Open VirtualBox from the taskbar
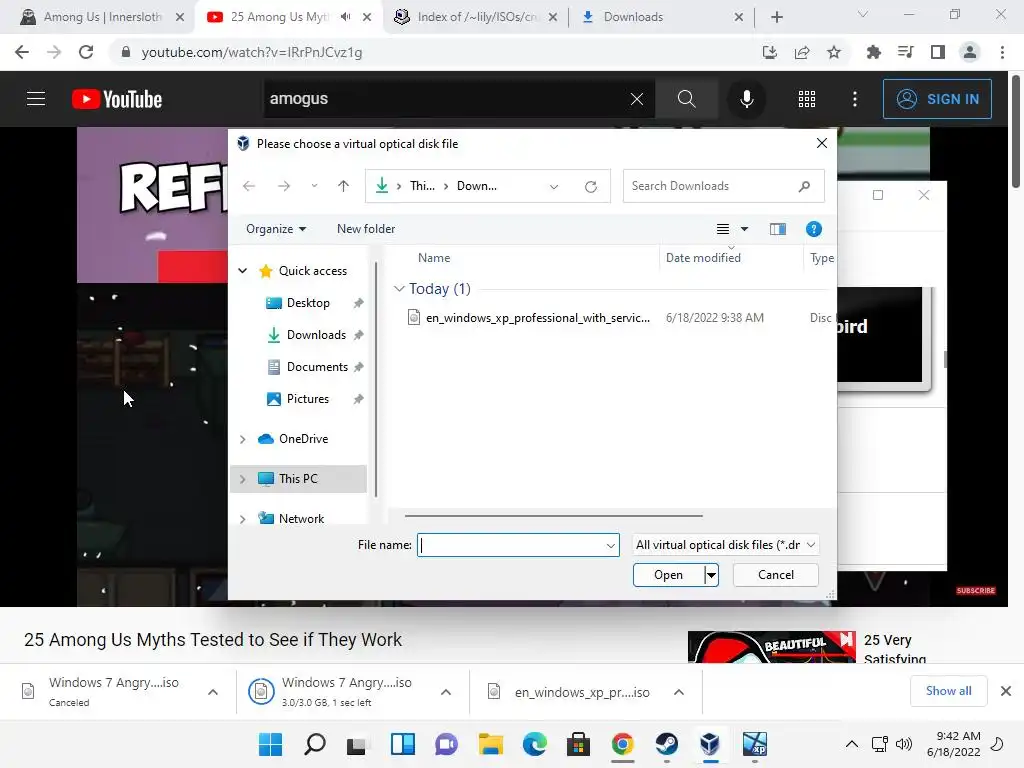1024x768 pixels. pyautogui.click(x=710, y=744)
